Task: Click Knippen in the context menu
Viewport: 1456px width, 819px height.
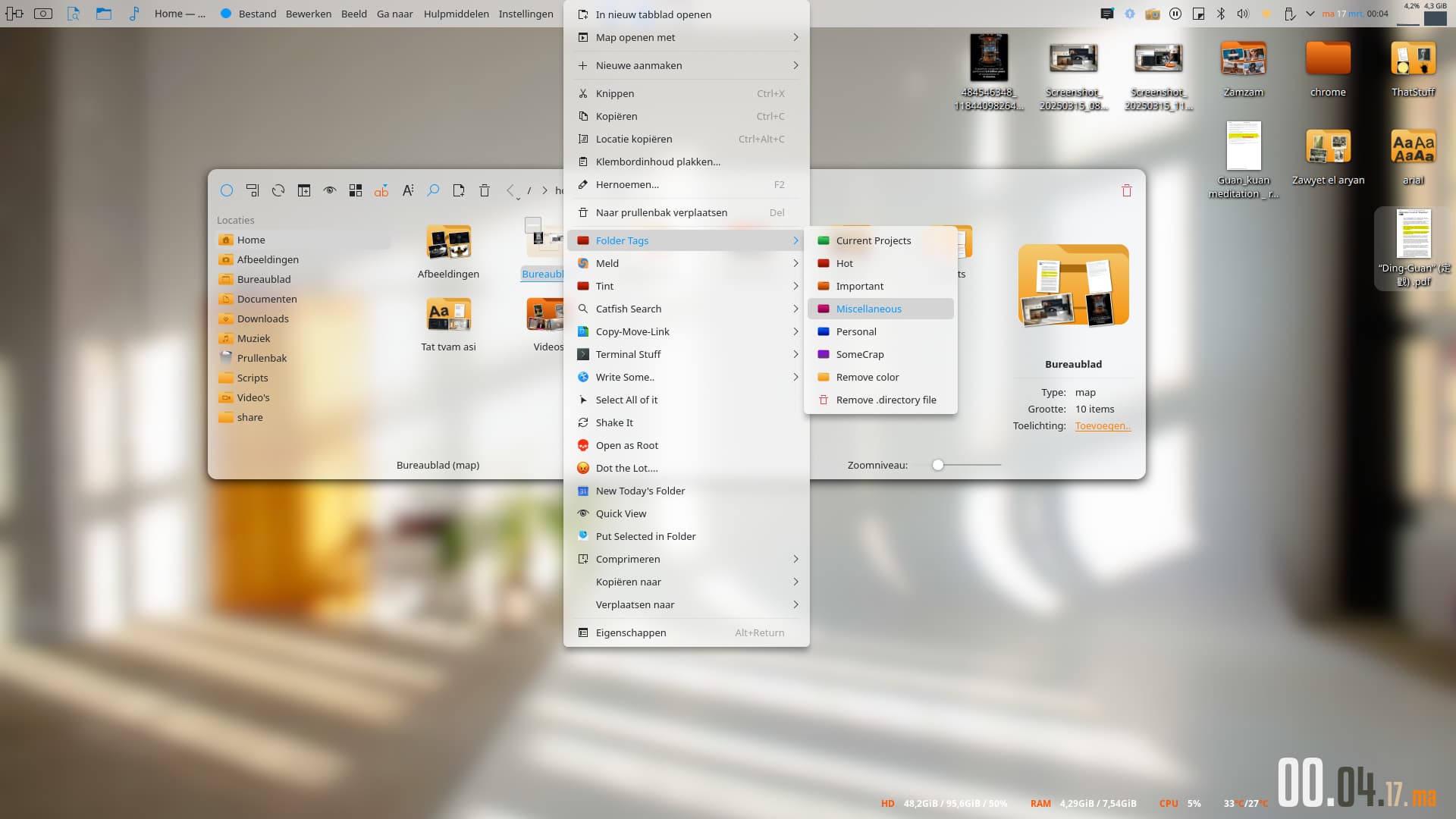Action: point(686,93)
